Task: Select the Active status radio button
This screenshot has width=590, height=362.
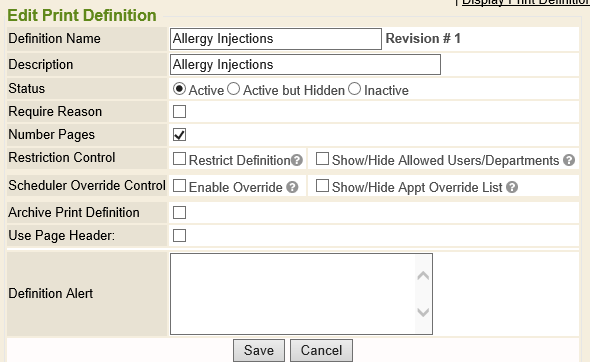Action: click(x=179, y=89)
